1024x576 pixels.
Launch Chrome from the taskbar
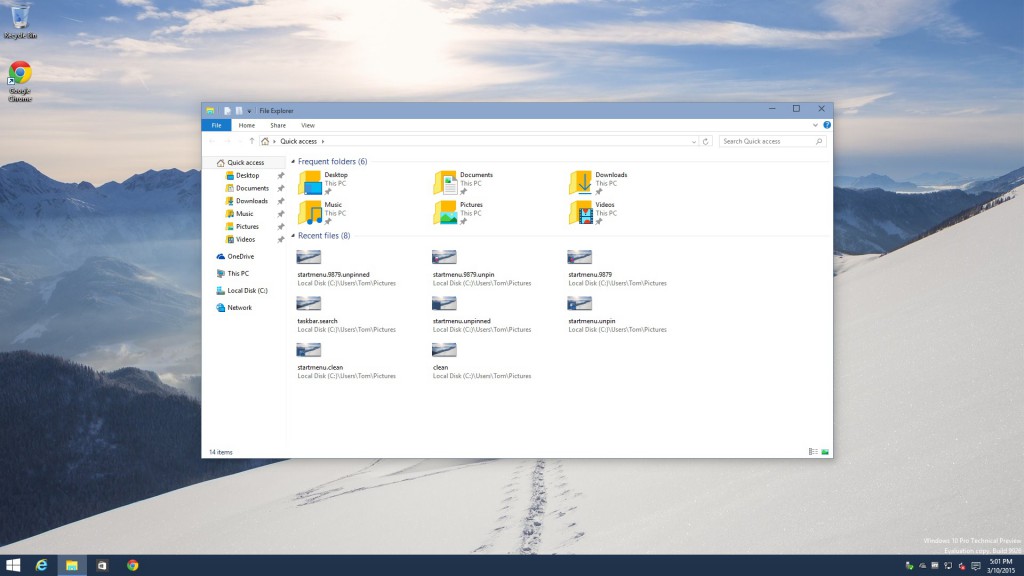pyautogui.click(x=133, y=566)
